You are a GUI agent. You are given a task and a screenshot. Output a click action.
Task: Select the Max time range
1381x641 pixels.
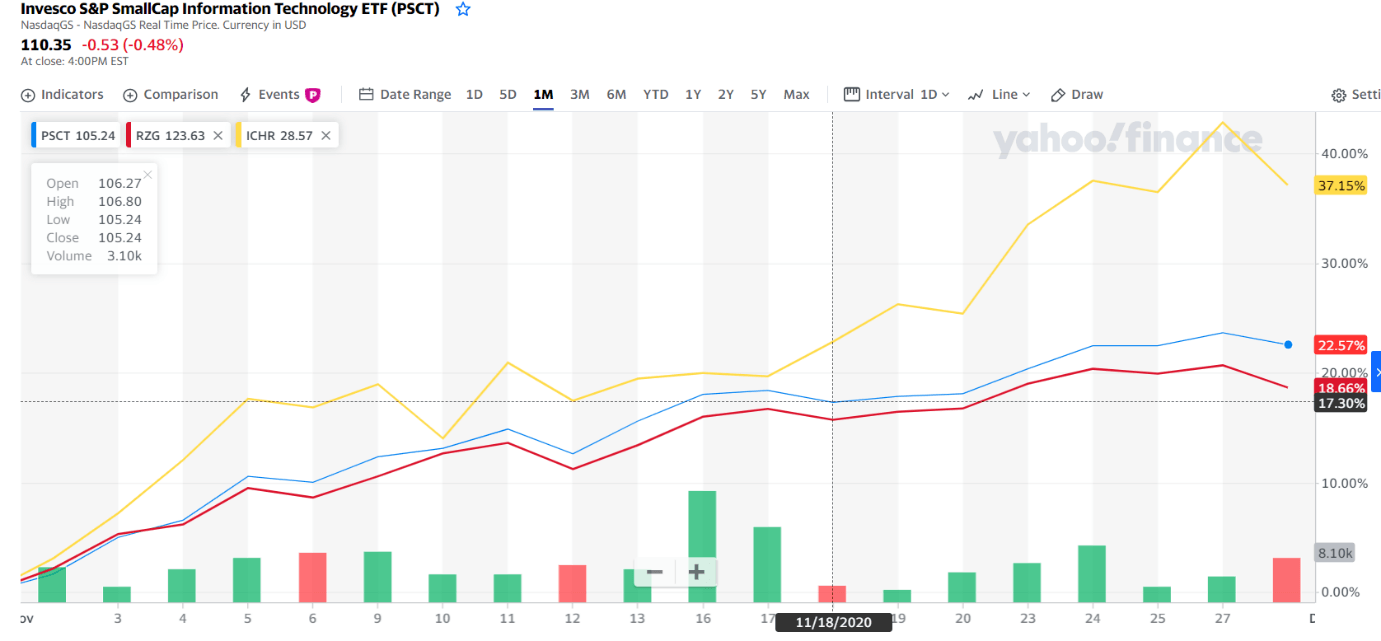point(797,95)
